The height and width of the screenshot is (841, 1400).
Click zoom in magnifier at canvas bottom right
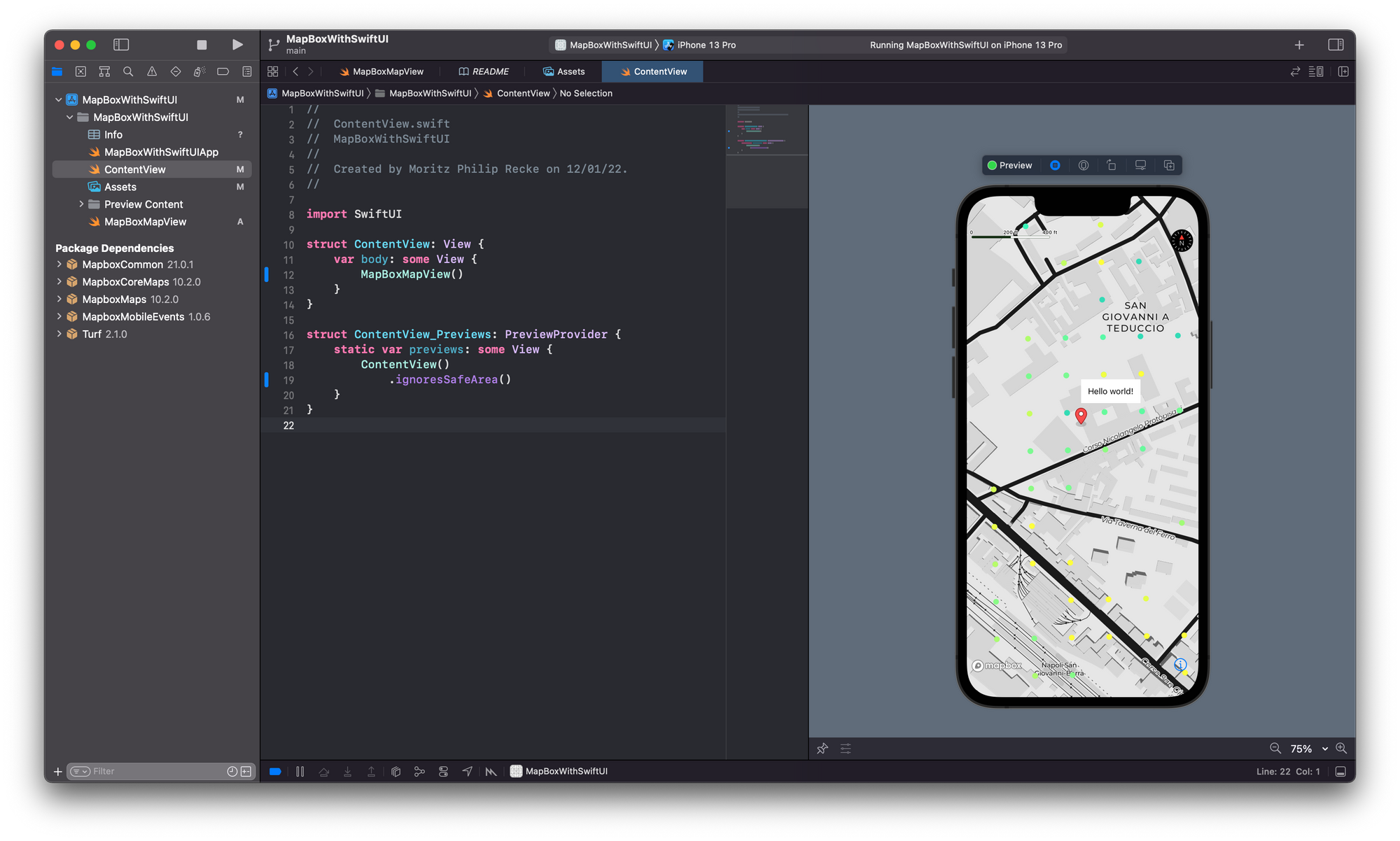point(1342,748)
